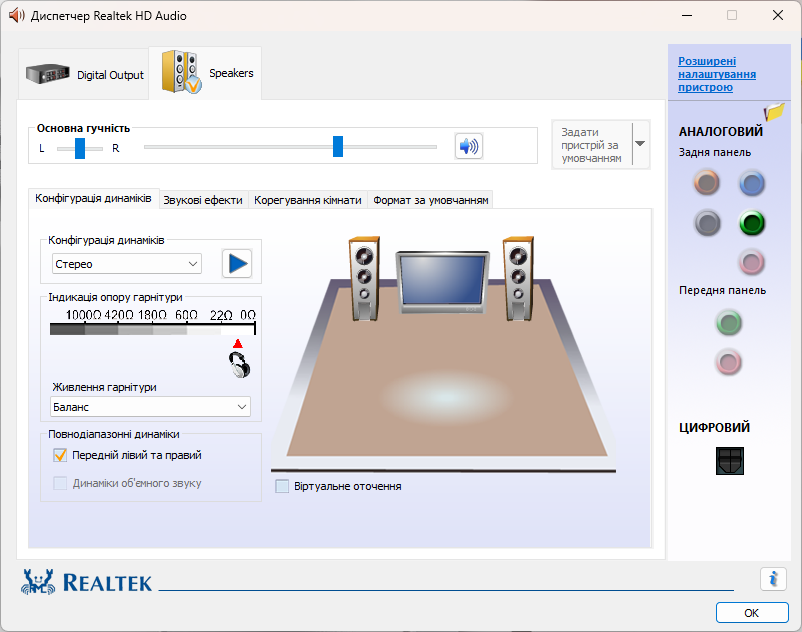
Task: Open the Конфігурація динаміків tab
Action: [x=93, y=198]
